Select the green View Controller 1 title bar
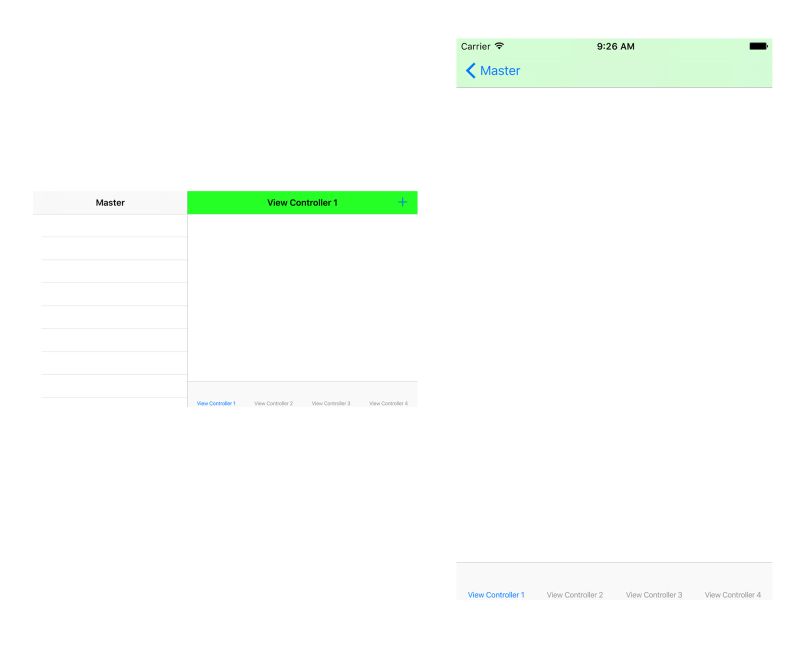800x662 pixels. 302,202
